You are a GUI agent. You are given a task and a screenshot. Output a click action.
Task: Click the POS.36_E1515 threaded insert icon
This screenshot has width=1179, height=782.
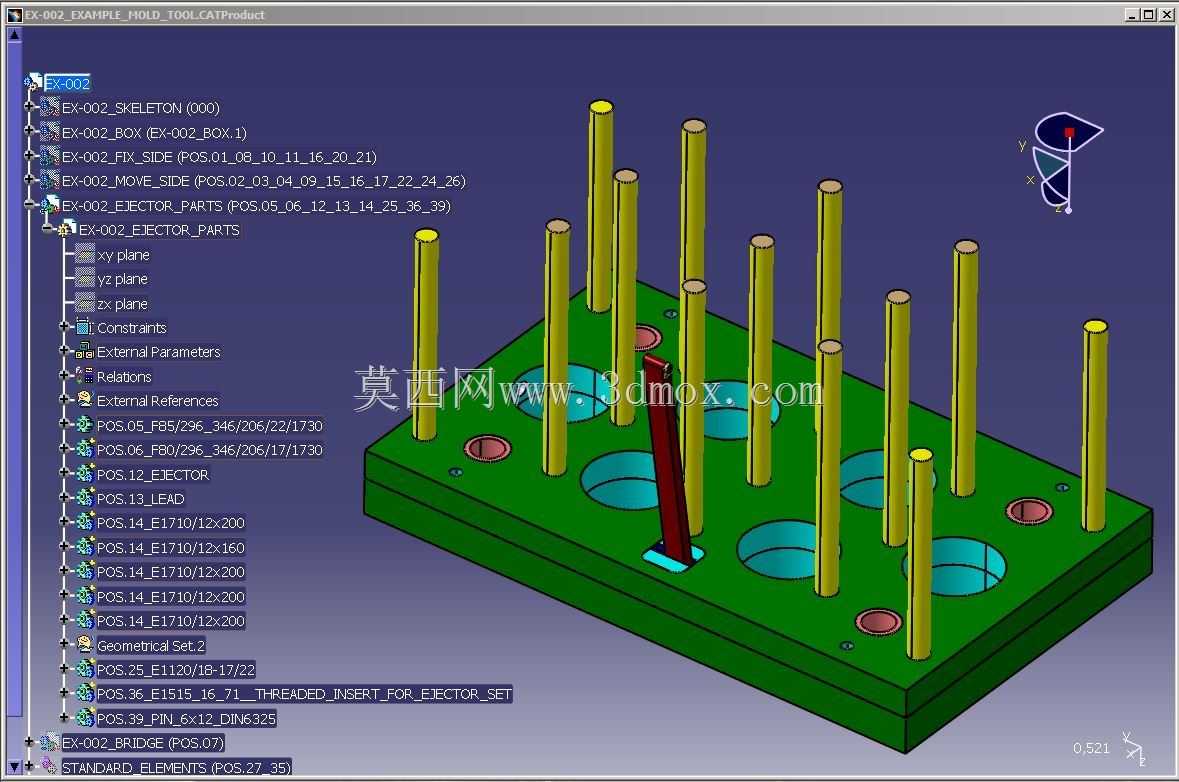[85, 693]
